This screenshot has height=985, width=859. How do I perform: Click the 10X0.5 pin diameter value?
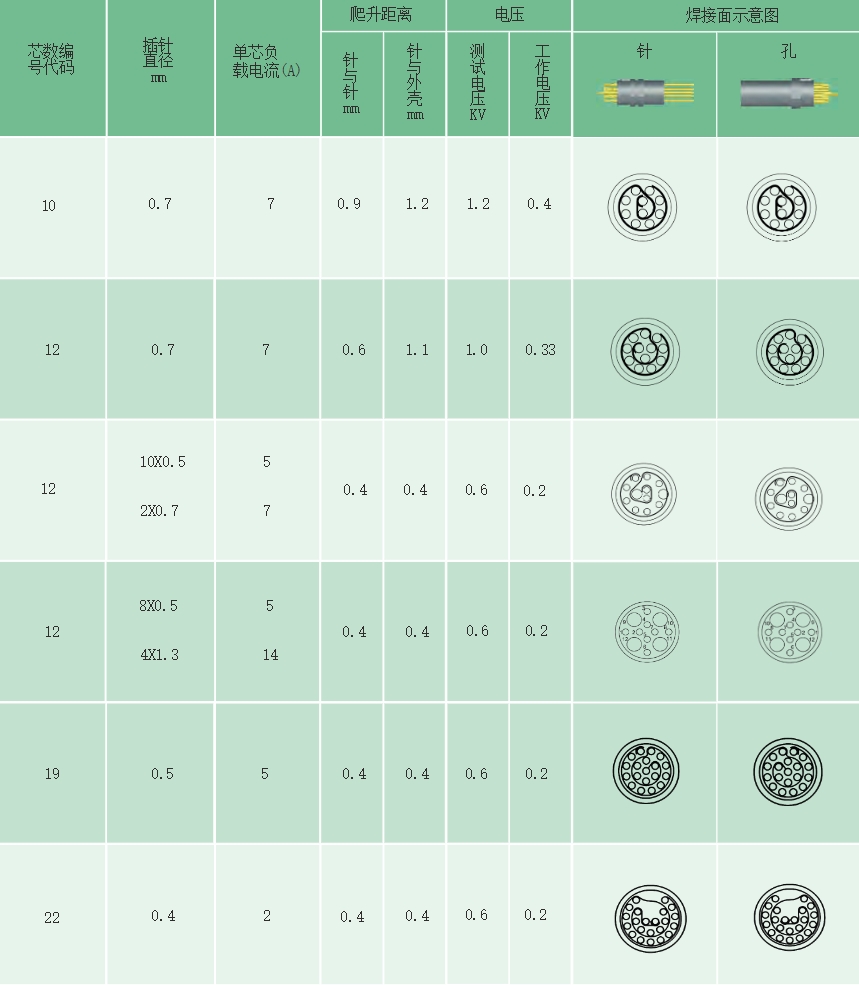coord(163,462)
